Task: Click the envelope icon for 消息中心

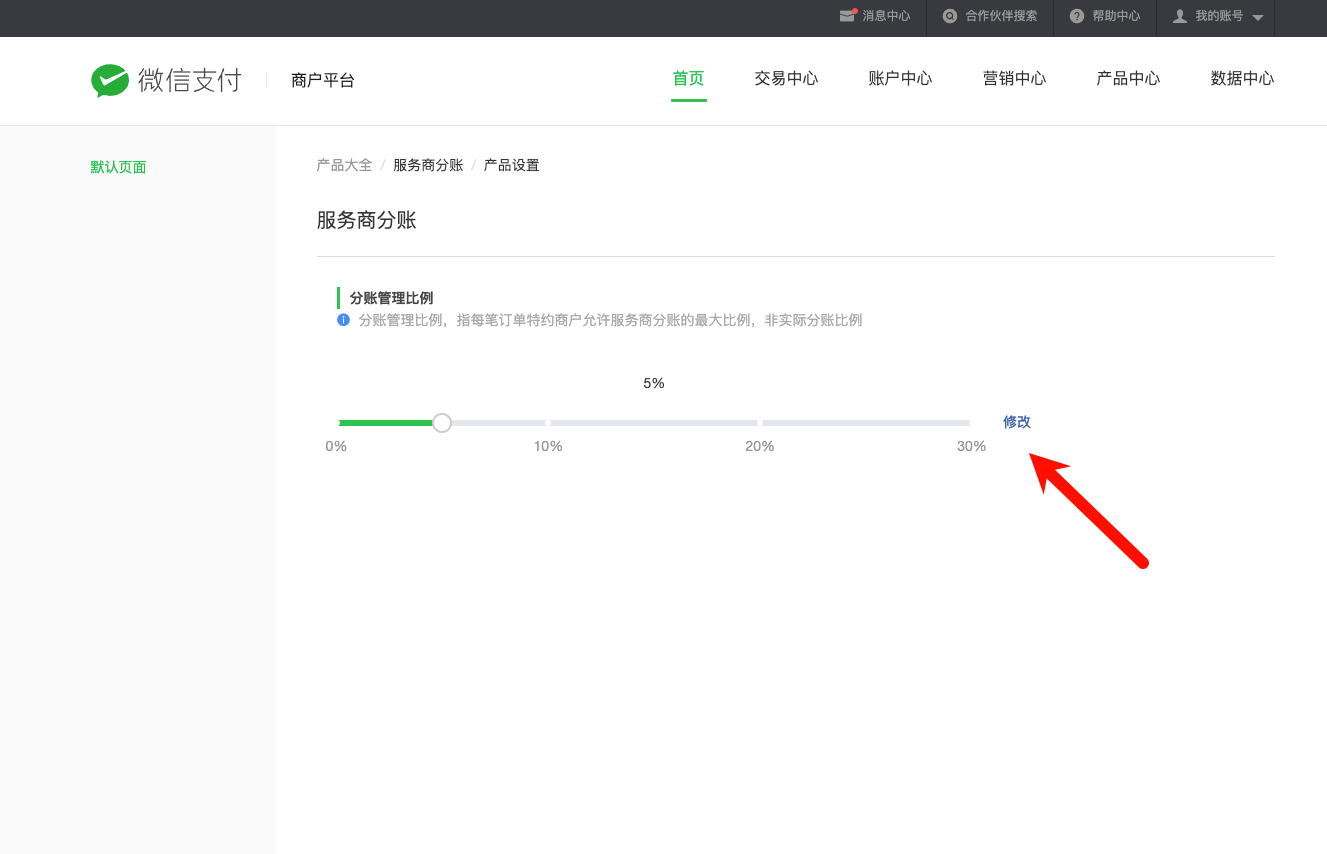Action: point(848,16)
